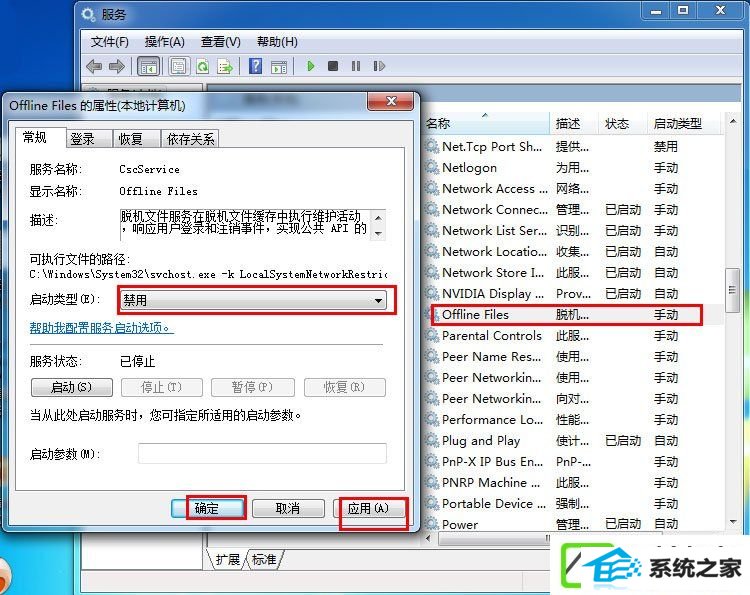Select the Power service row
The height and width of the screenshot is (595, 750).
coord(574,524)
